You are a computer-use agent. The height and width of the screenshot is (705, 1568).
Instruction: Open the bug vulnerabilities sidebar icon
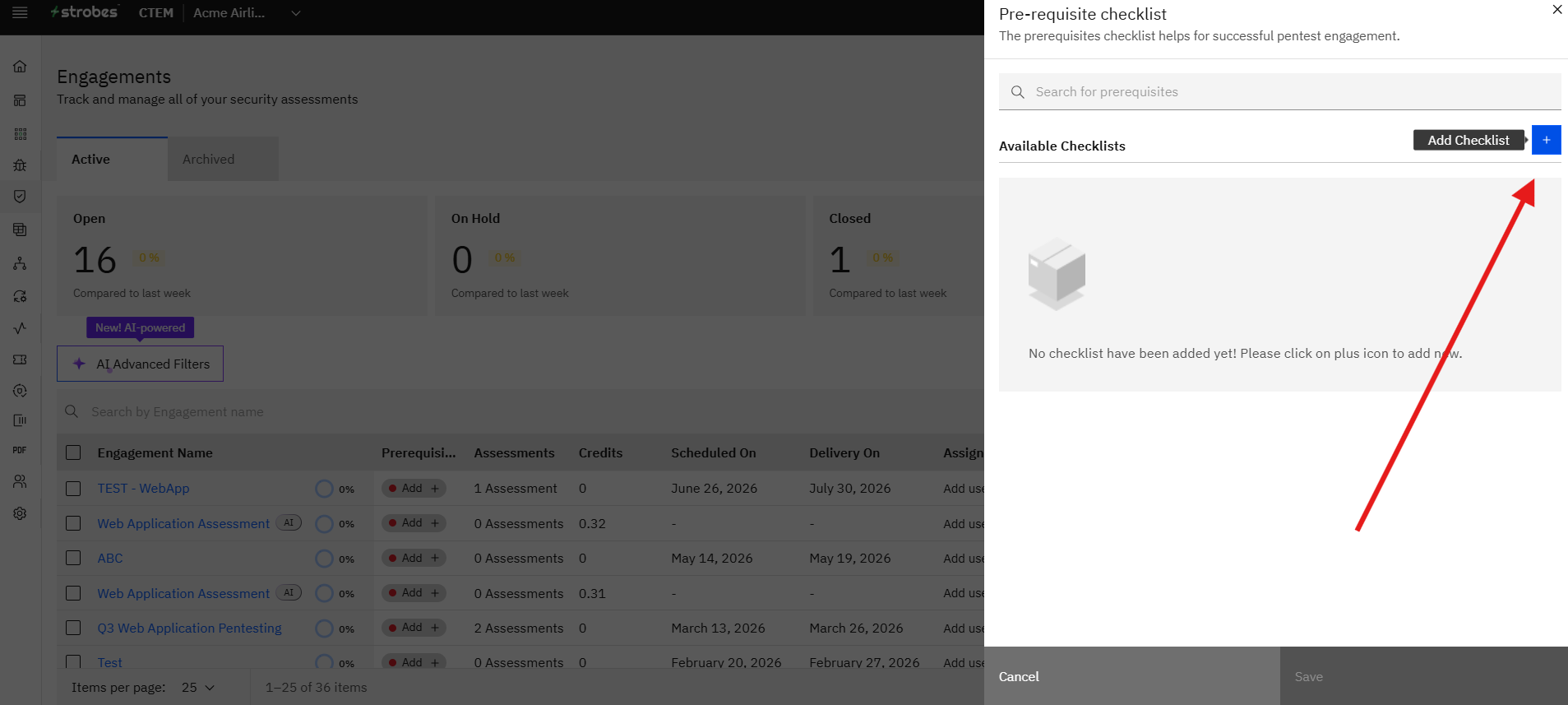click(x=20, y=165)
